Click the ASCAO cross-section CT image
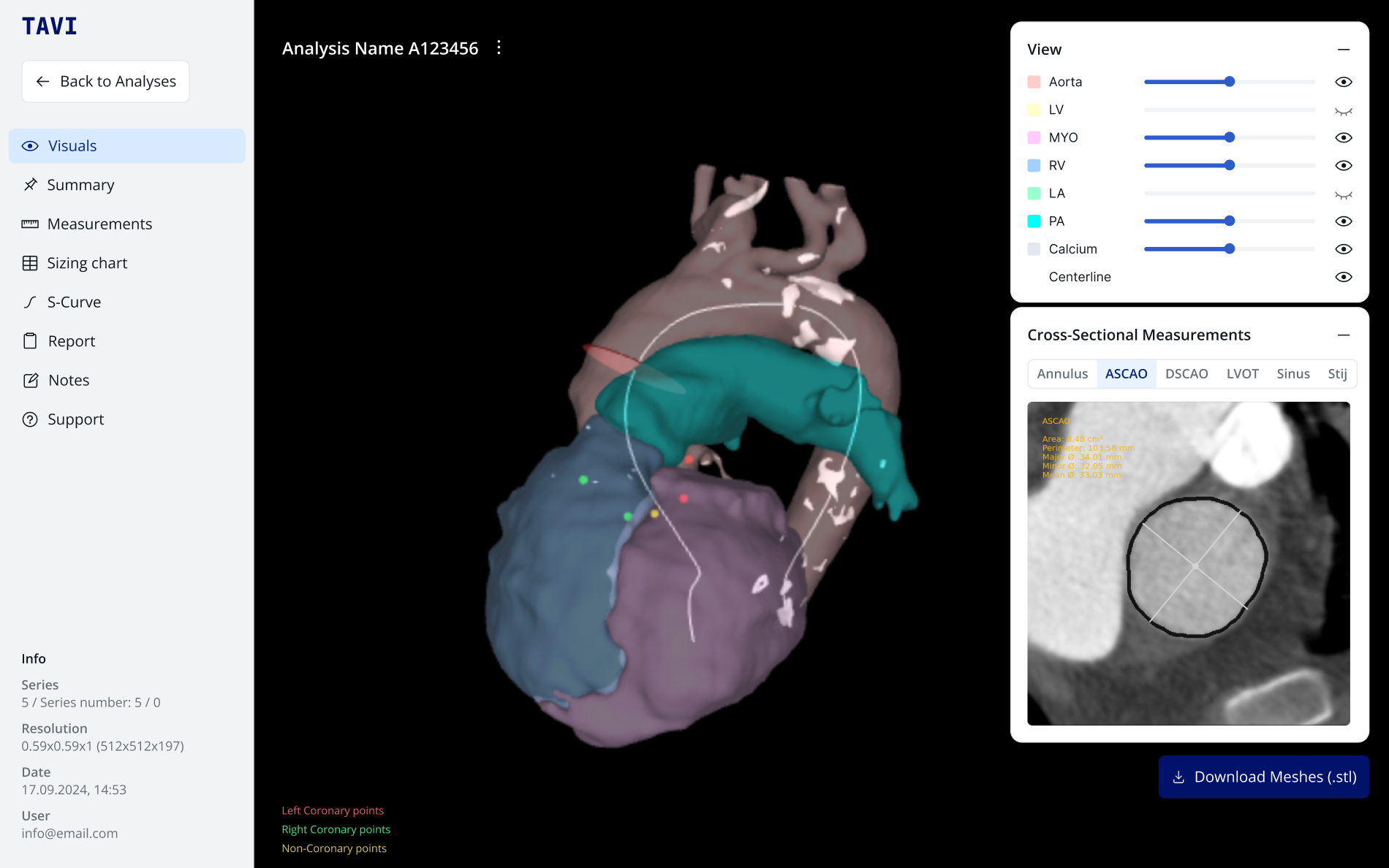1389x868 pixels. click(x=1188, y=563)
